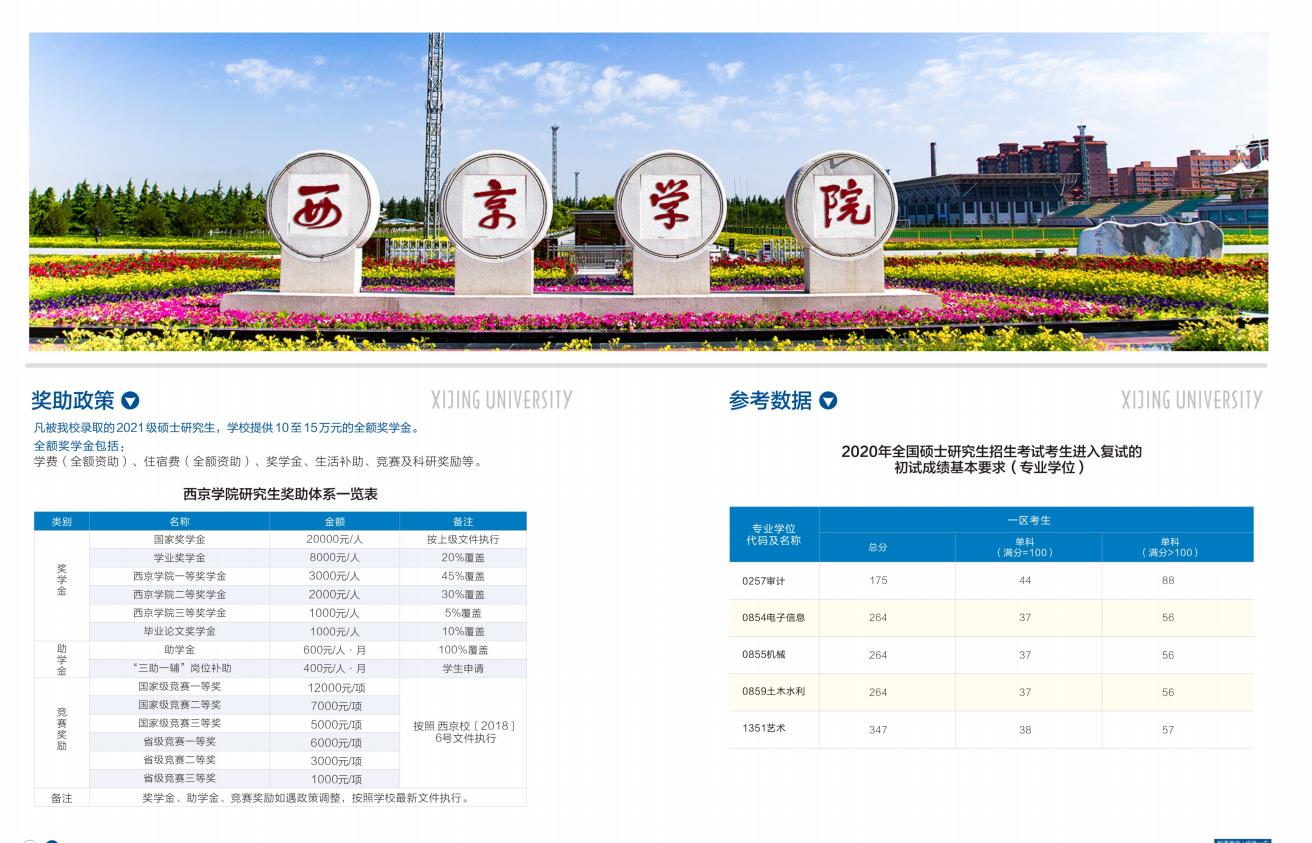Click the 0854电子信息 row label
This screenshot has width=1312, height=843.
tap(774, 618)
